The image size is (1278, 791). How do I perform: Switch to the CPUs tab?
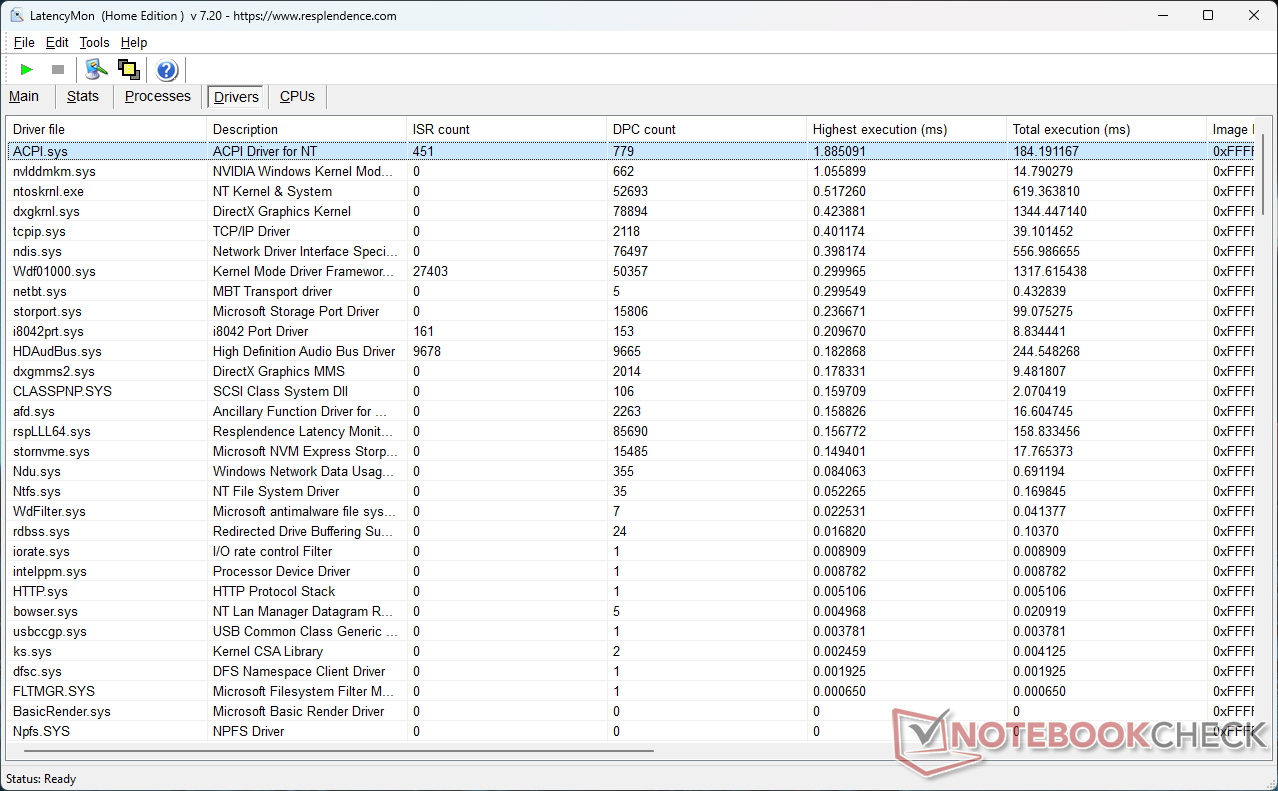[x=297, y=96]
